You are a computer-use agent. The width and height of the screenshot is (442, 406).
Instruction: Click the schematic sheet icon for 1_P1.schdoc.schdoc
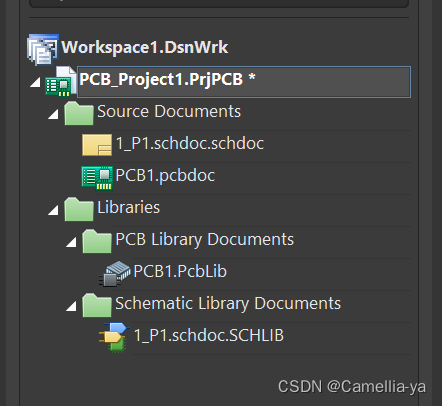[97, 145]
